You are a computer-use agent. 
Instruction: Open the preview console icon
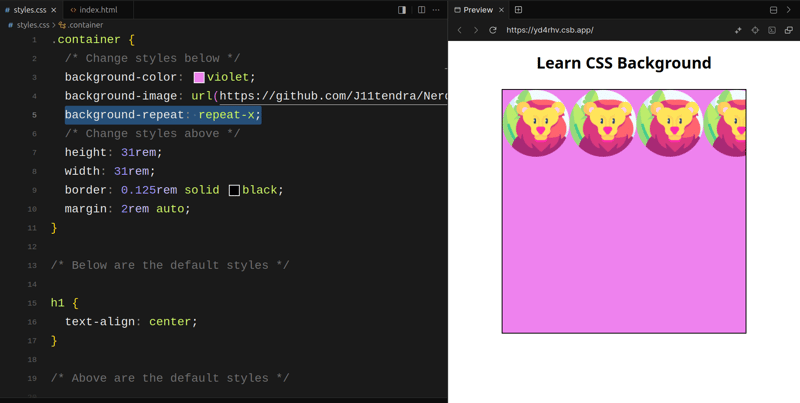point(772,30)
